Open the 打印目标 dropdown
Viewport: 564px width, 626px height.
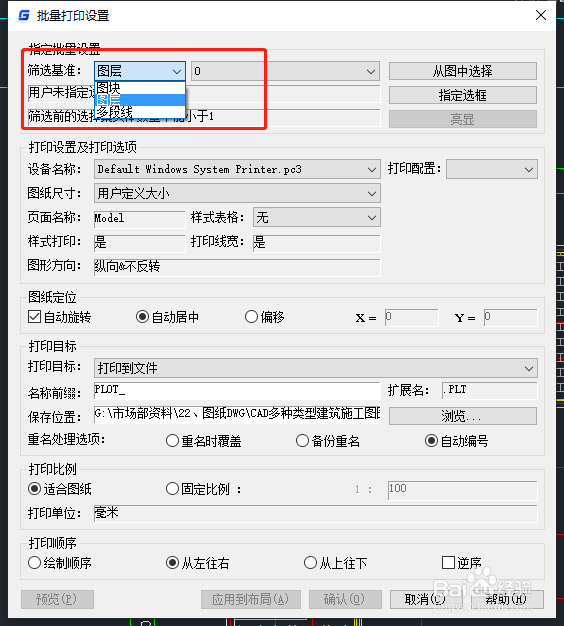(x=316, y=368)
